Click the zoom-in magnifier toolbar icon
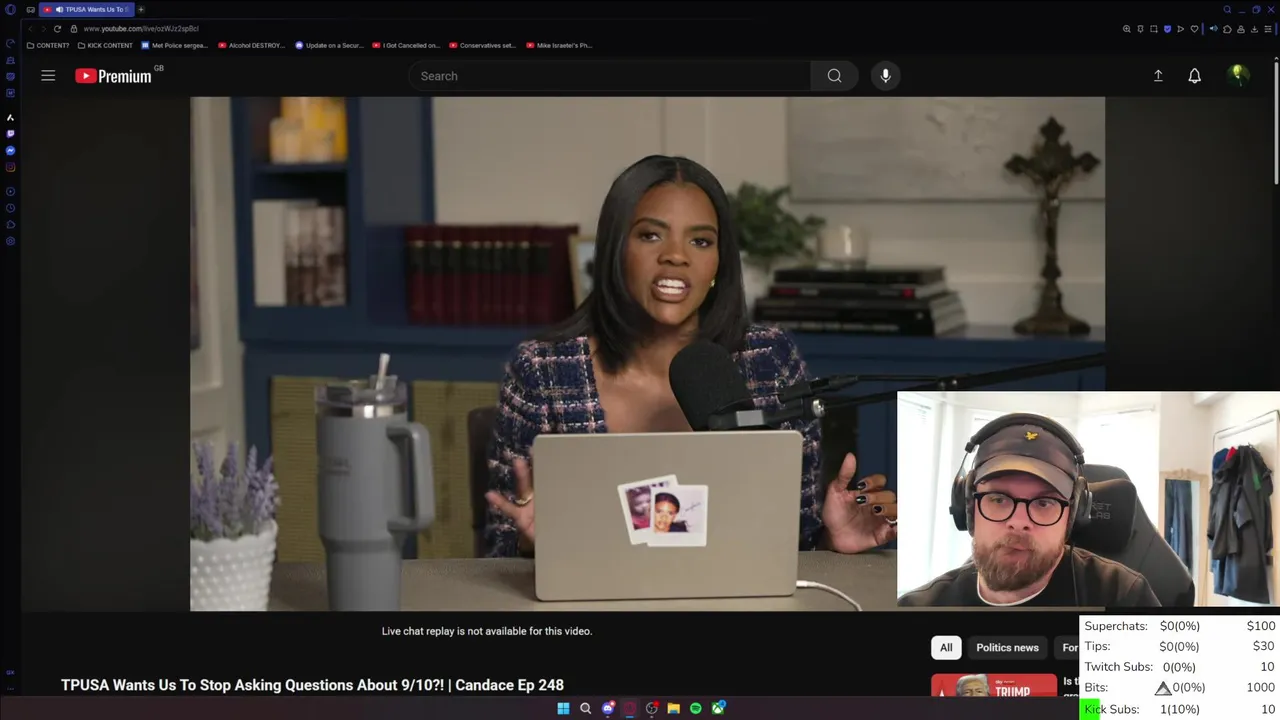The height and width of the screenshot is (720, 1280). [x=1128, y=29]
